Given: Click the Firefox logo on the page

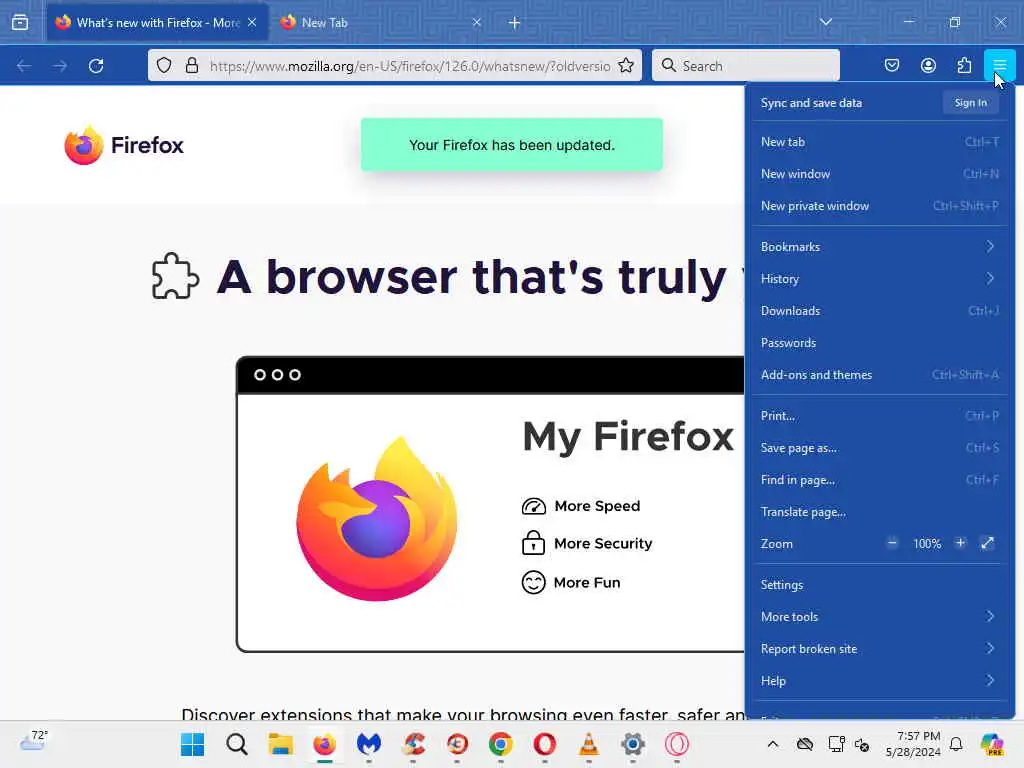Looking at the screenshot, I should click(x=124, y=145).
